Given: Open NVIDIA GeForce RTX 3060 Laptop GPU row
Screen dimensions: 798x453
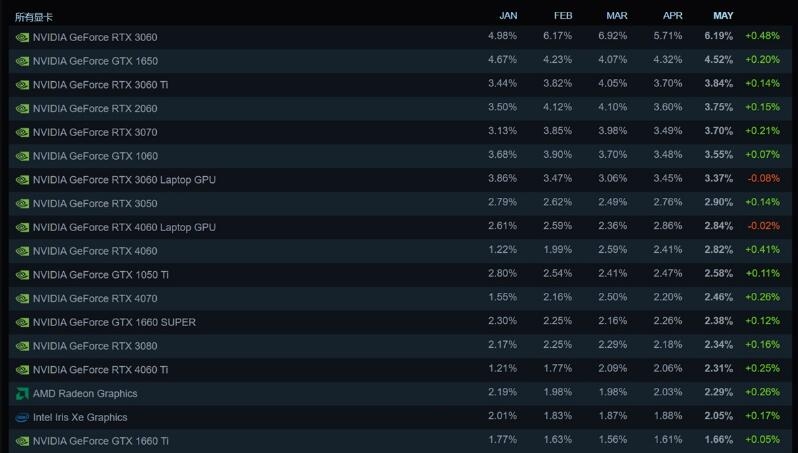Looking at the screenshot, I should (x=400, y=180).
